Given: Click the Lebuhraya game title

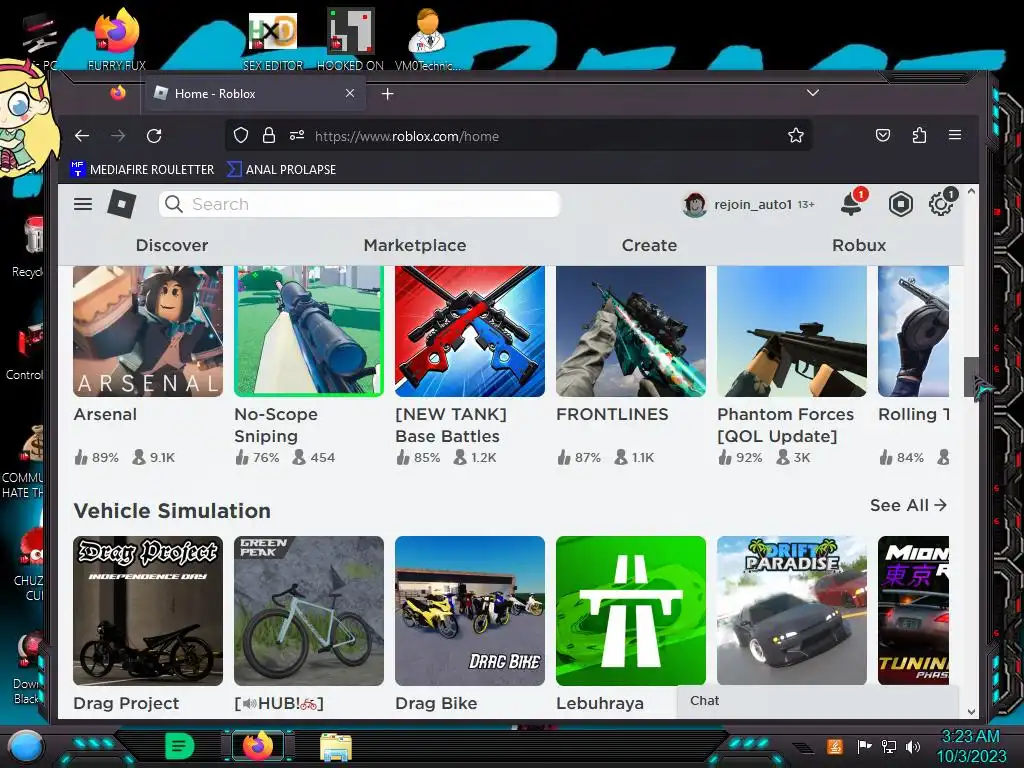Looking at the screenshot, I should (600, 703).
